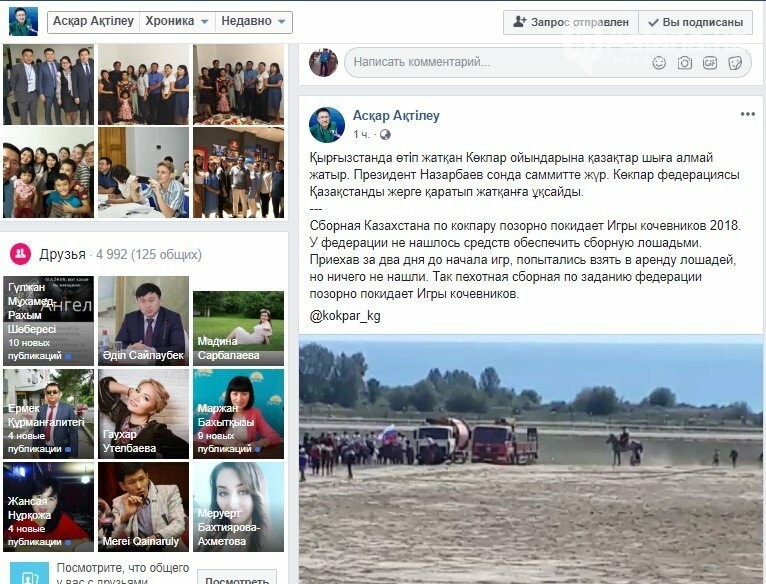Click the small profile avatar in top bar
The height and width of the screenshot is (584, 766).
click(x=23, y=21)
